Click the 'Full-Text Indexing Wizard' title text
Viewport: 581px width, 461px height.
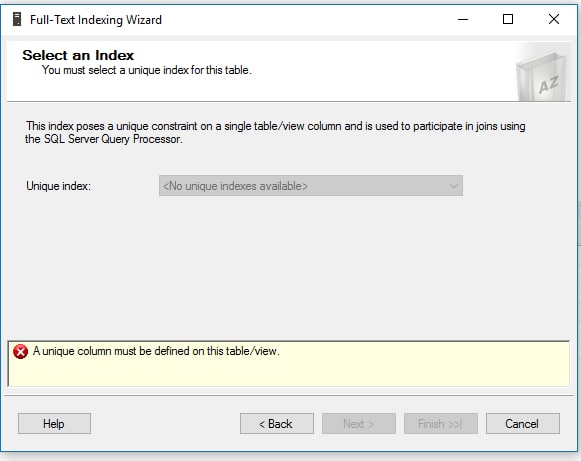click(x=96, y=20)
